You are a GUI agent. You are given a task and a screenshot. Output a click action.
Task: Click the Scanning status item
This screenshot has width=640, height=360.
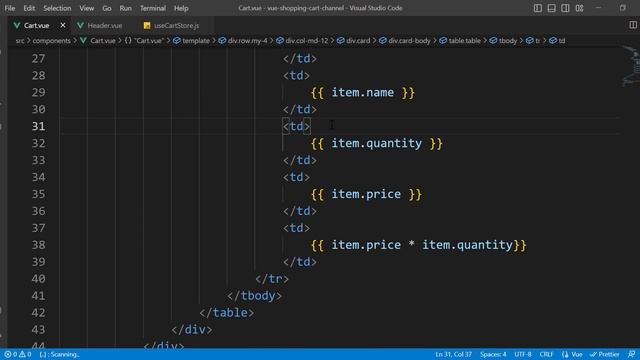click(x=59, y=354)
